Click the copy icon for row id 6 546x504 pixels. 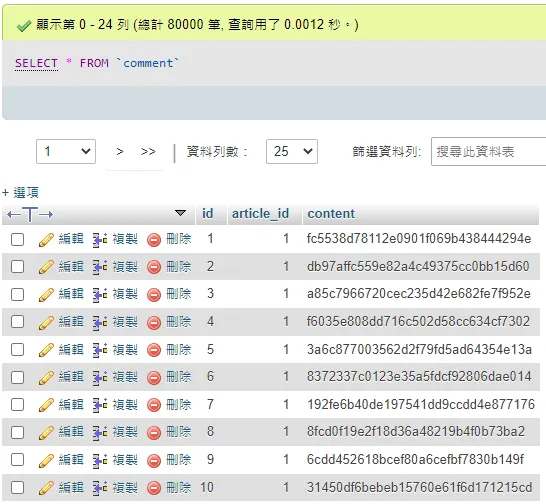coord(100,378)
